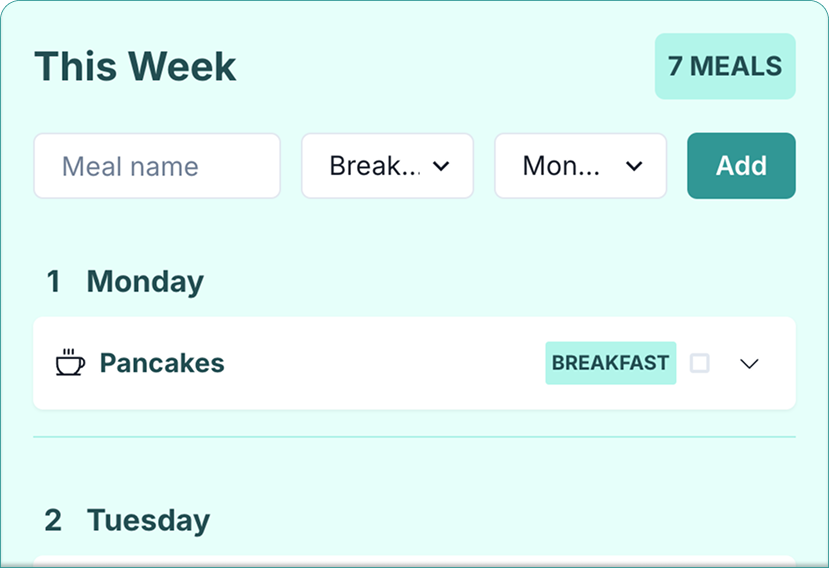Open the Monday day dropdown
The height and width of the screenshot is (568, 829).
(580, 166)
